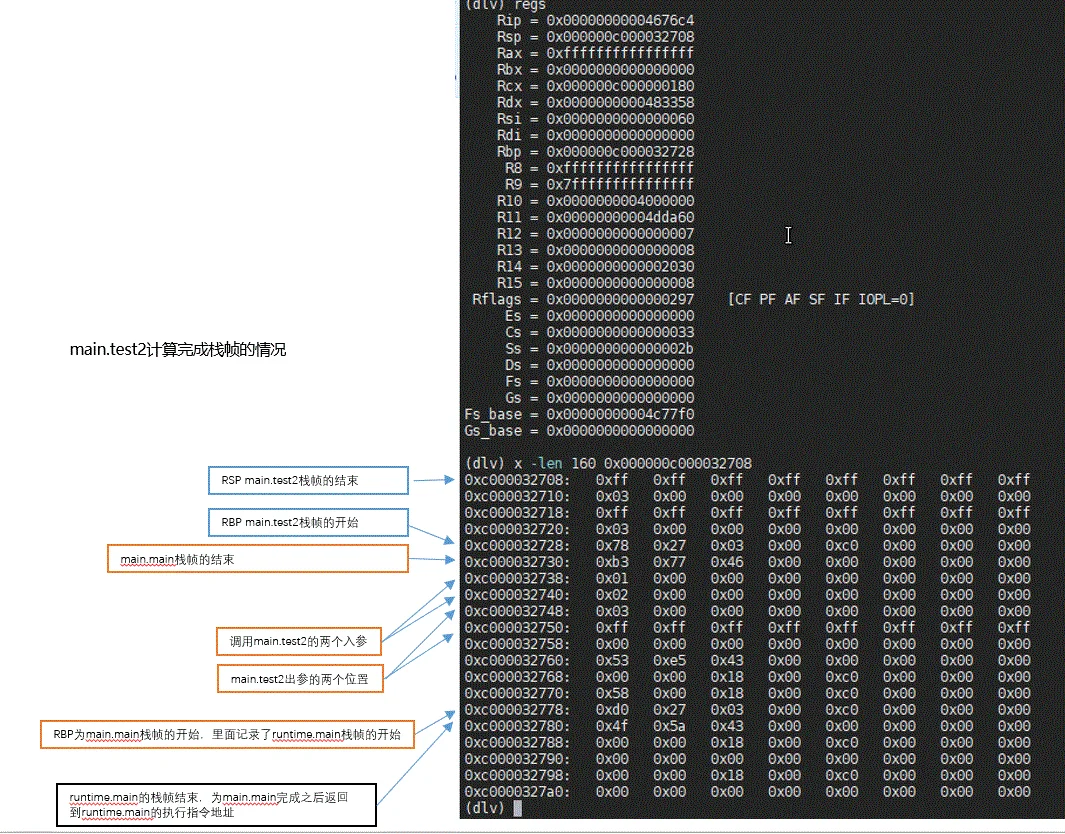1065x834 pixels.
Task: Click memory address label 0xc000032730
Action: 517,562
